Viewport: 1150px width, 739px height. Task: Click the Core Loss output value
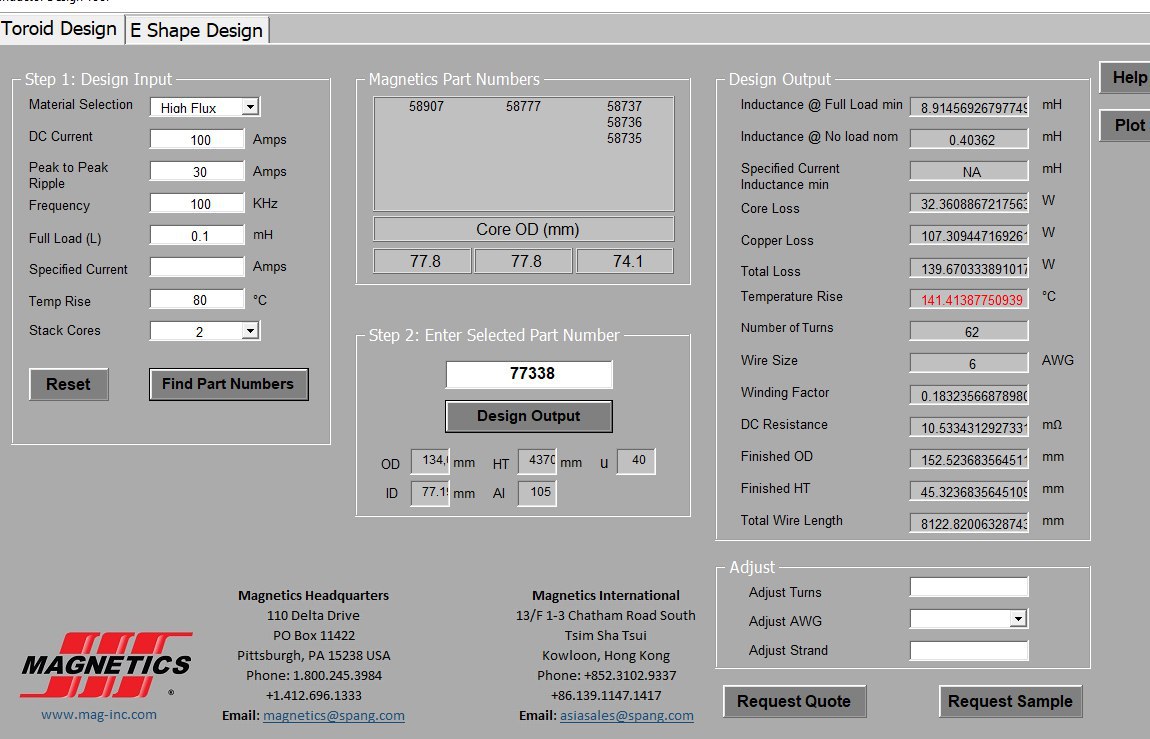tap(969, 204)
